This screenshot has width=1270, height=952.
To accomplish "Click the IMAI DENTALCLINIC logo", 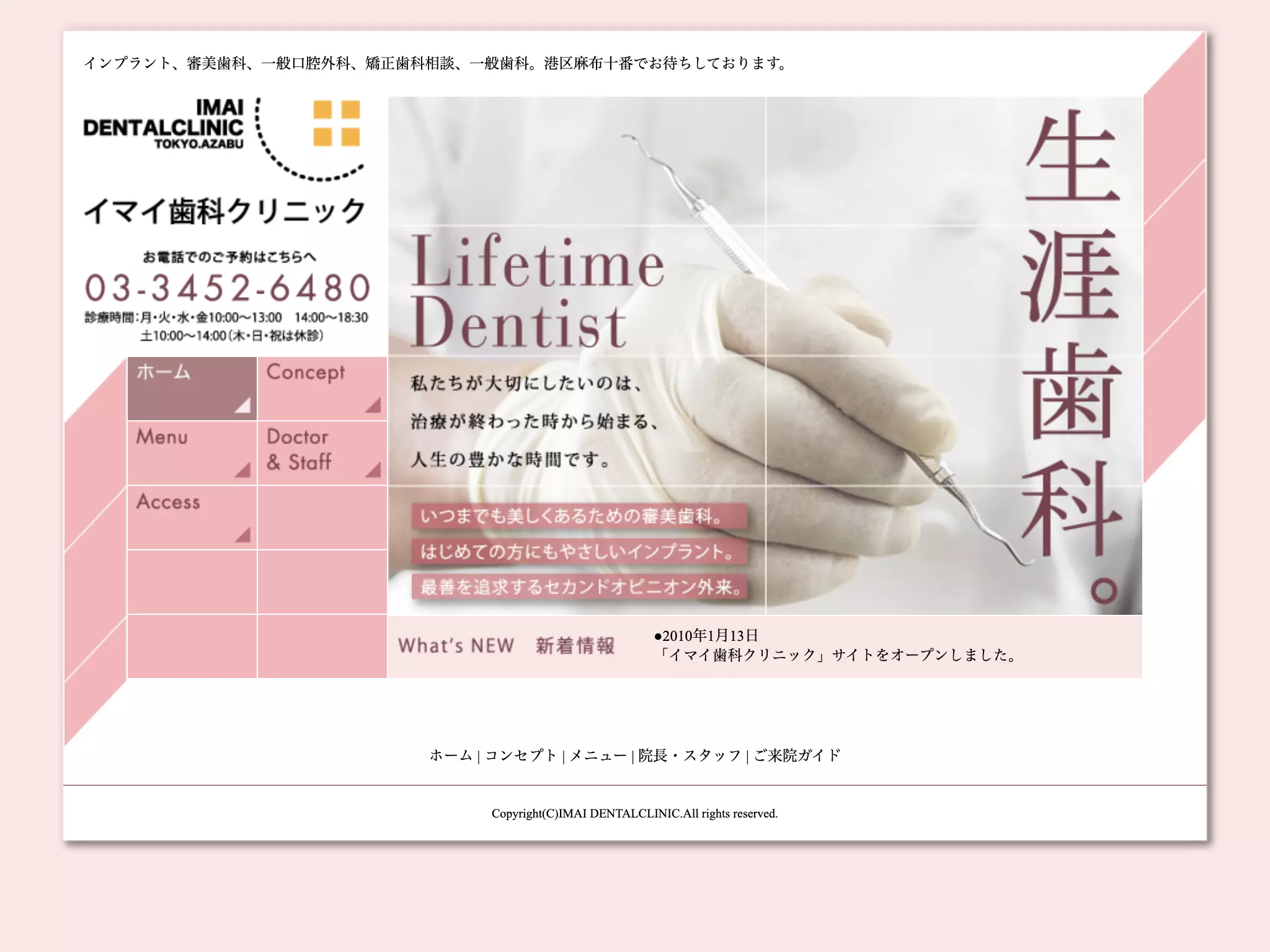I will 164,125.
